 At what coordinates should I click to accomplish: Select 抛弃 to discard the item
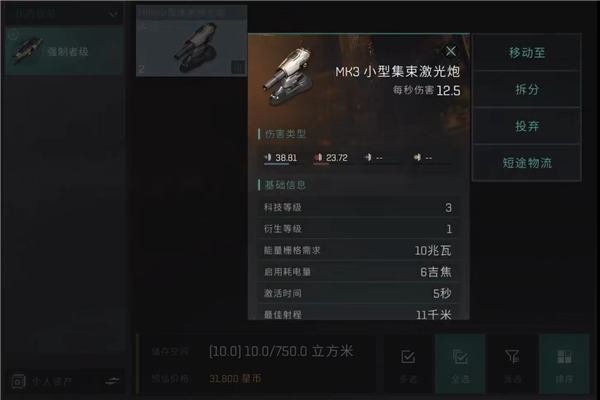(x=527, y=126)
